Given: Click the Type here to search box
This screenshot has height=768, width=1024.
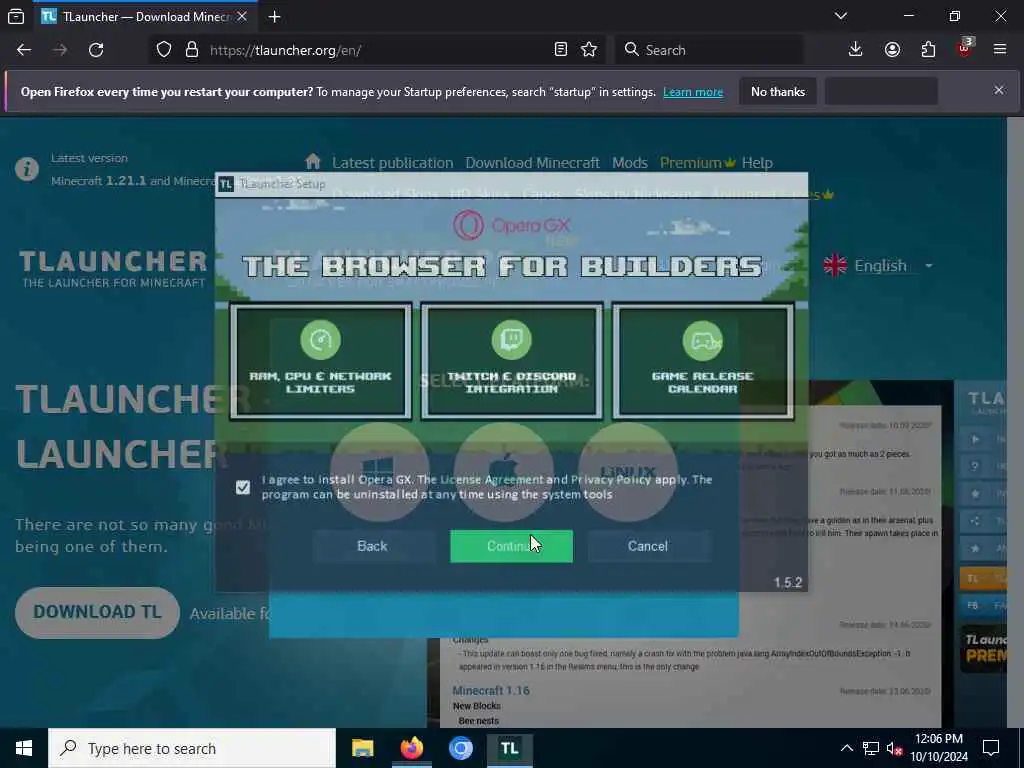Looking at the screenshot, I should pyautogui.click(x=192, y=748).
